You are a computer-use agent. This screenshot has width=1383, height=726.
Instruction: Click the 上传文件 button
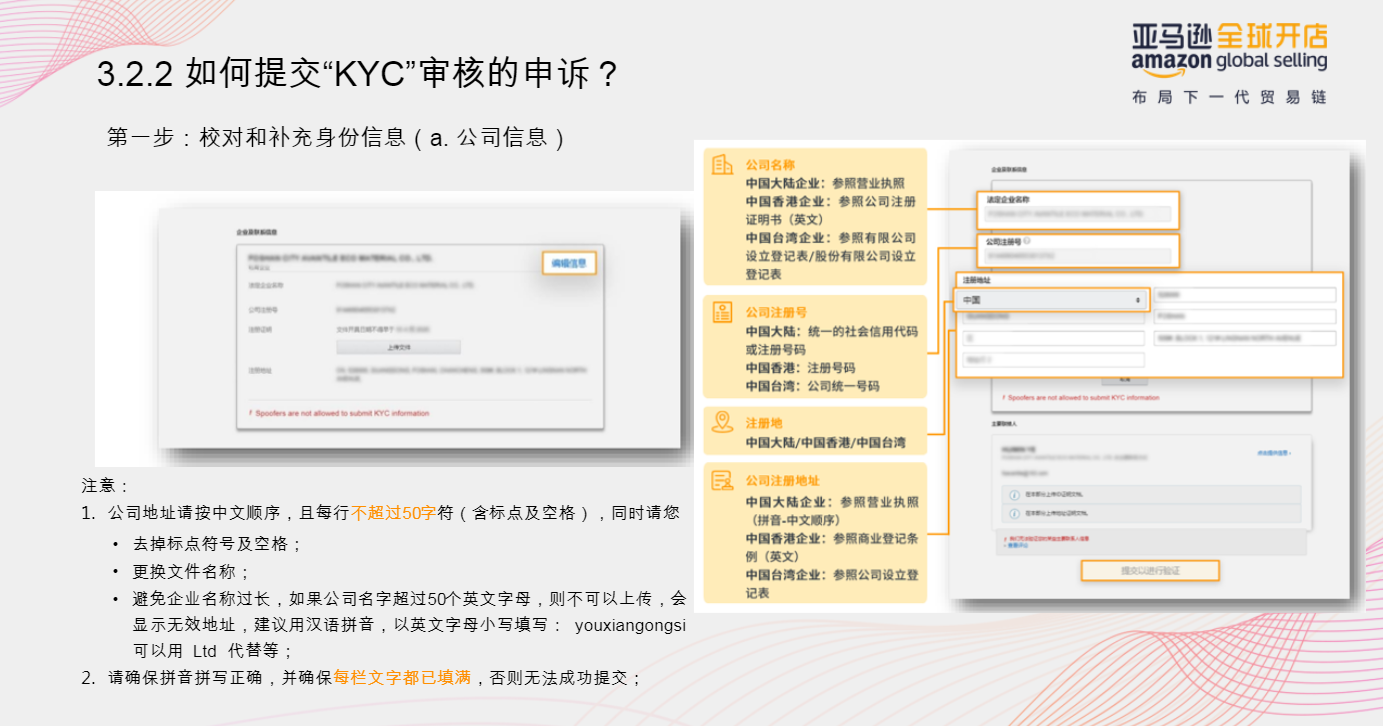click(400, 346)
